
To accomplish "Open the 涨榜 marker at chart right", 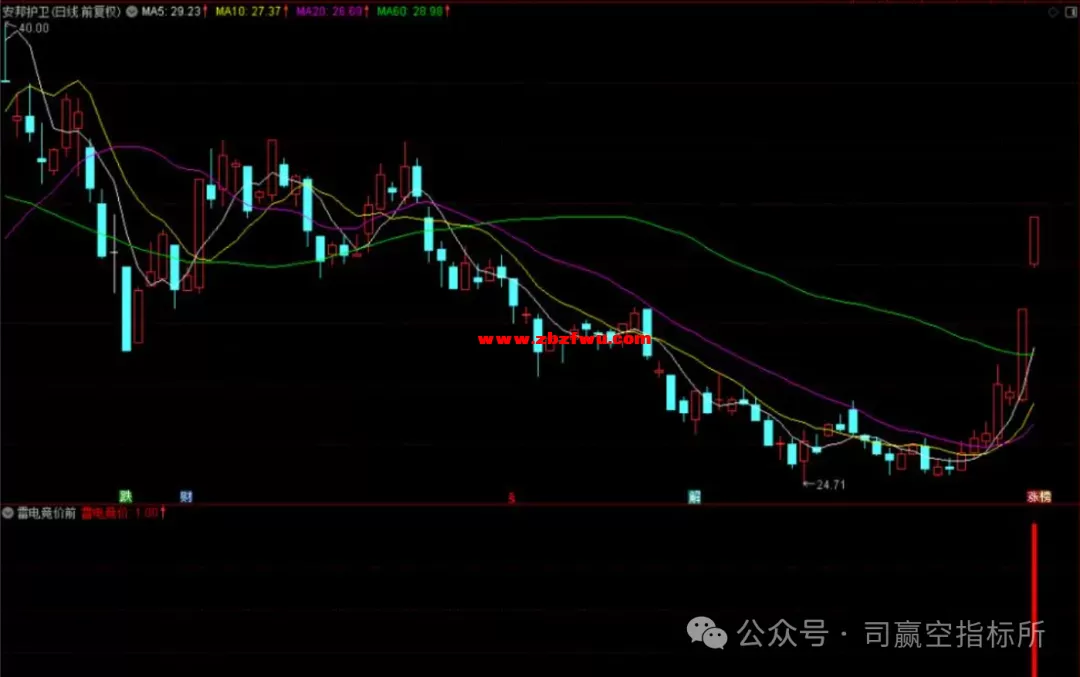I will coord(1039,497).
